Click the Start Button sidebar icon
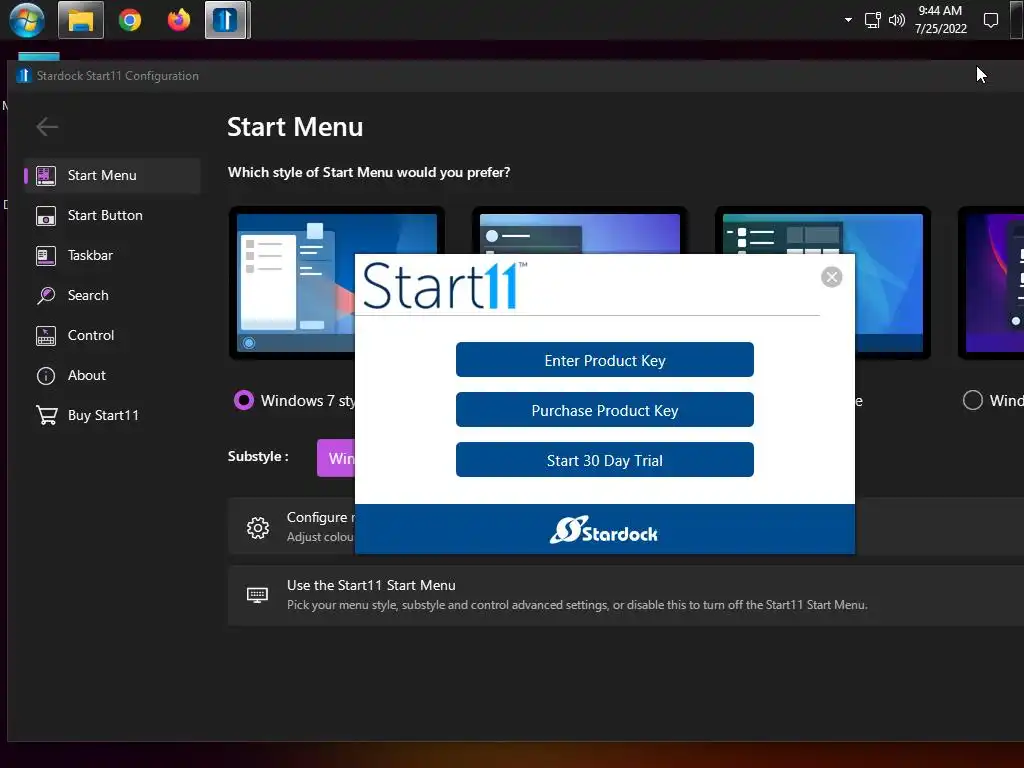Image resolution: width=1024 pixels, height=768 pixels. (46, 216)
